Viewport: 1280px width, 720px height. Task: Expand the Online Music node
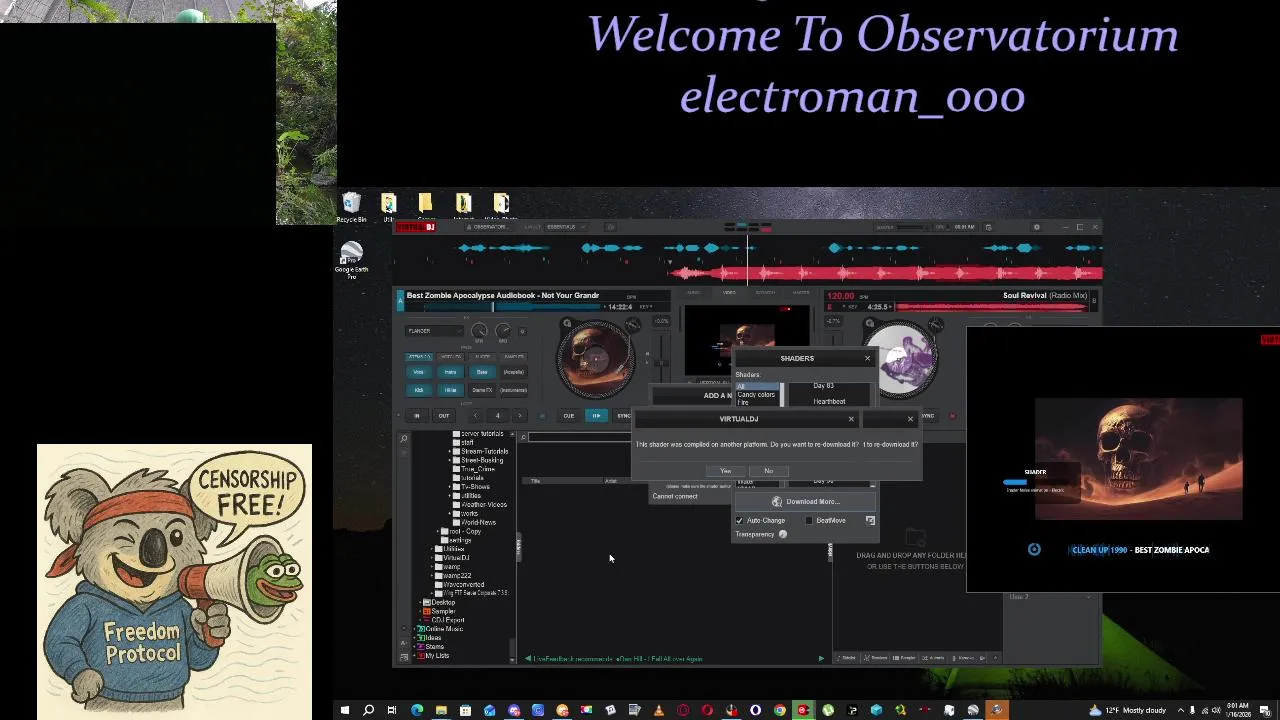[x=416, y=629]
